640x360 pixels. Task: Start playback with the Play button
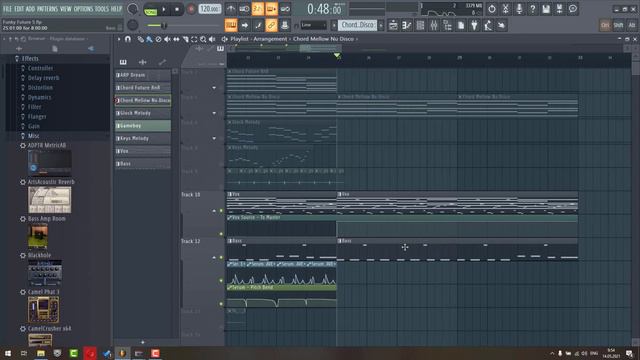164,9
